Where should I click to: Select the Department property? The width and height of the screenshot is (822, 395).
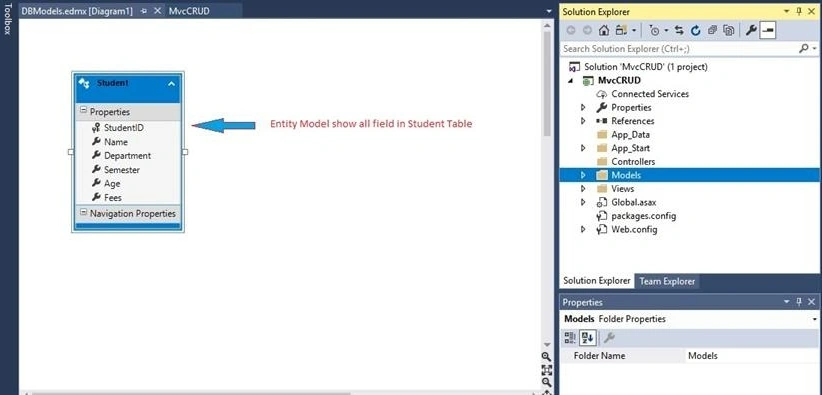(x=127, y=156)
